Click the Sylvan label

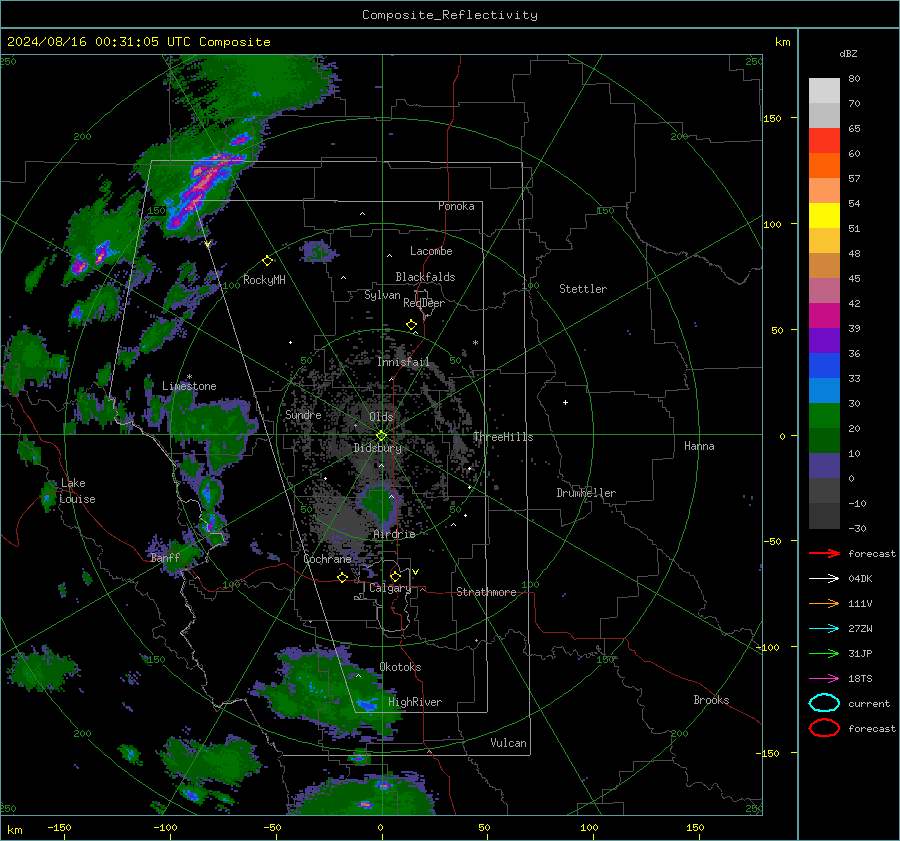(382, 295)
